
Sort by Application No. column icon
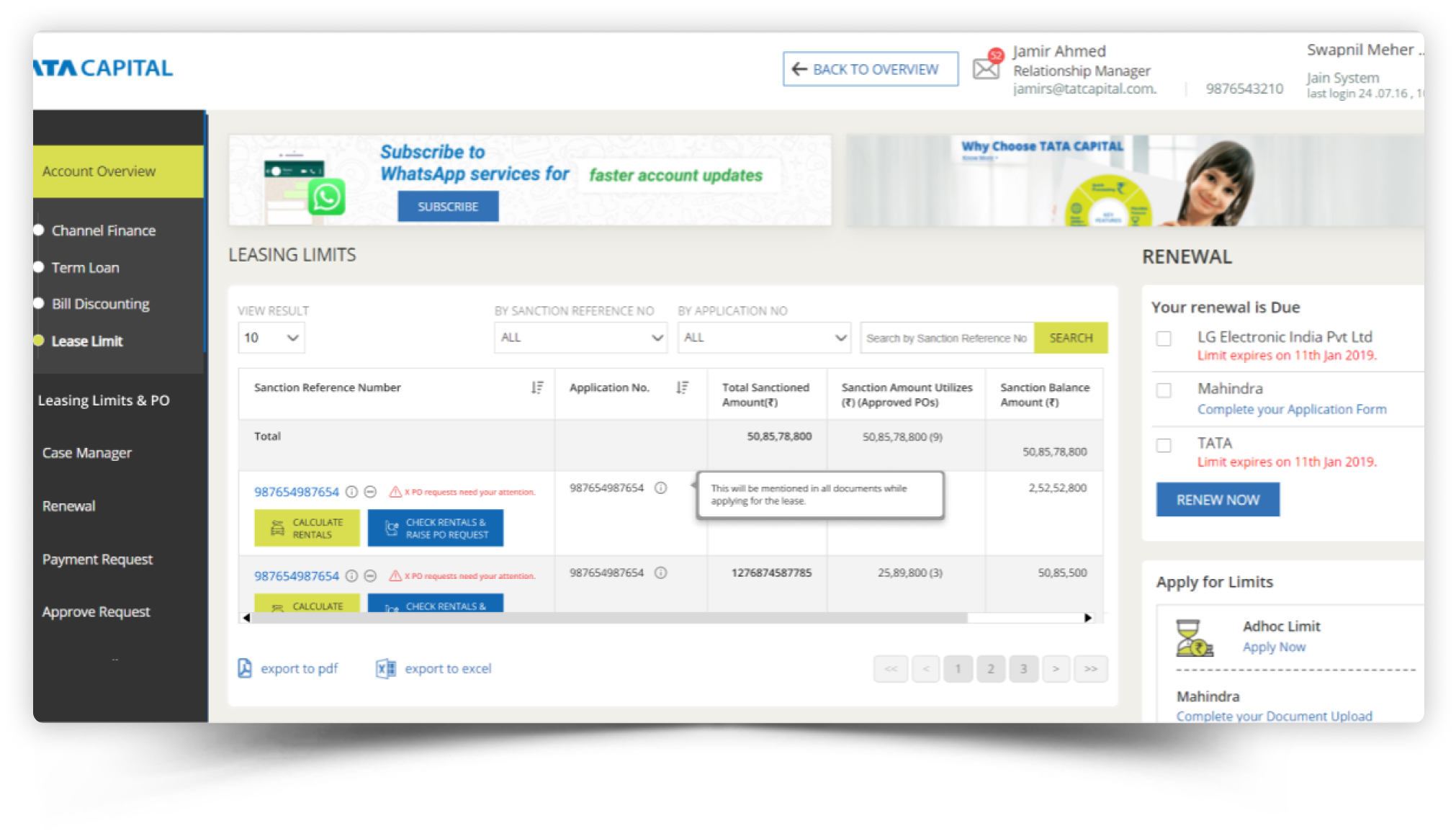[x=683, y=387]
